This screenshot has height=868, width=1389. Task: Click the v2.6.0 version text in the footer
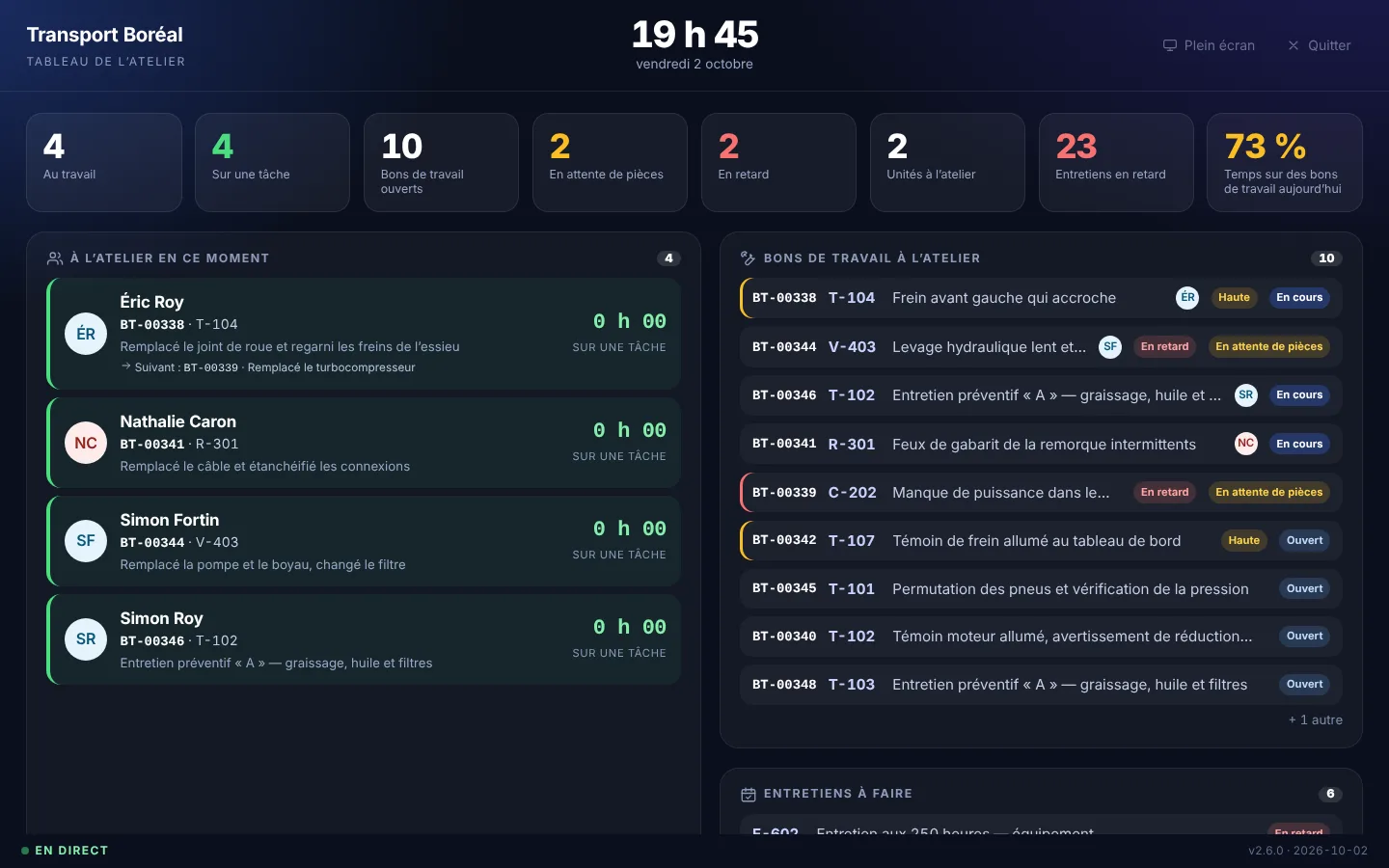[1307, 851]
